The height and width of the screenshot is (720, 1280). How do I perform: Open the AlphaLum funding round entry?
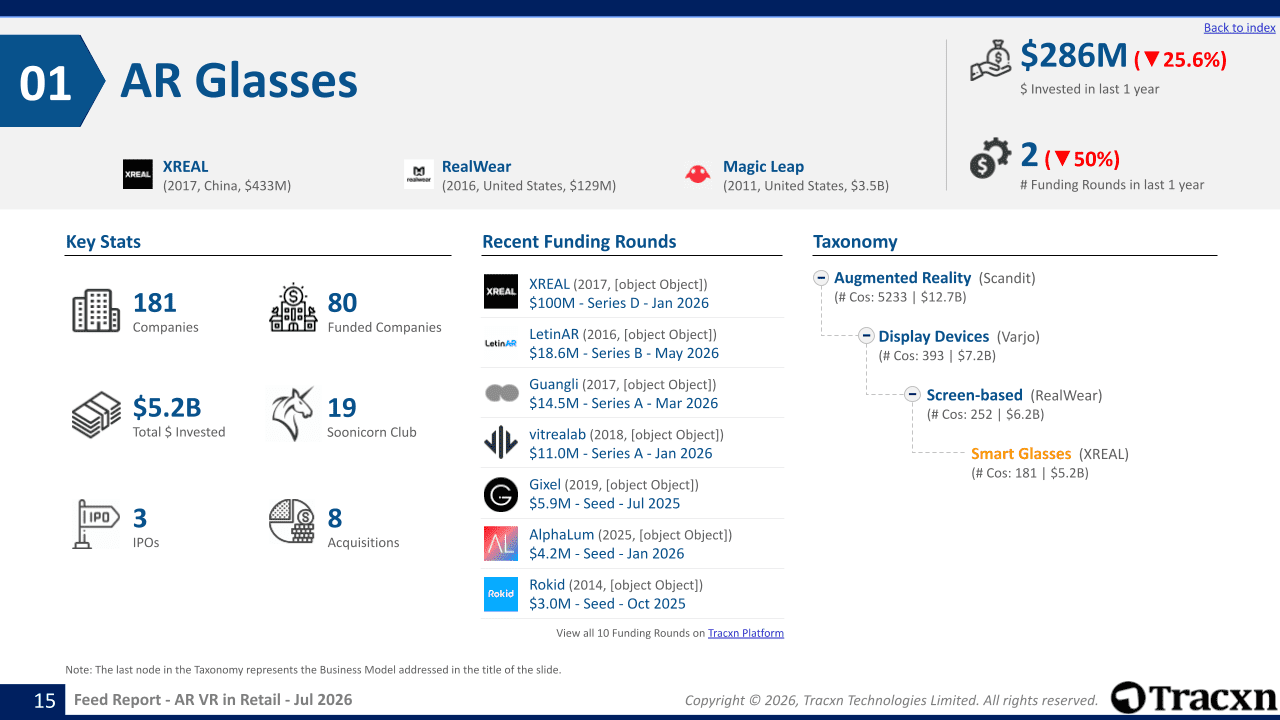[x=562, y=534]
